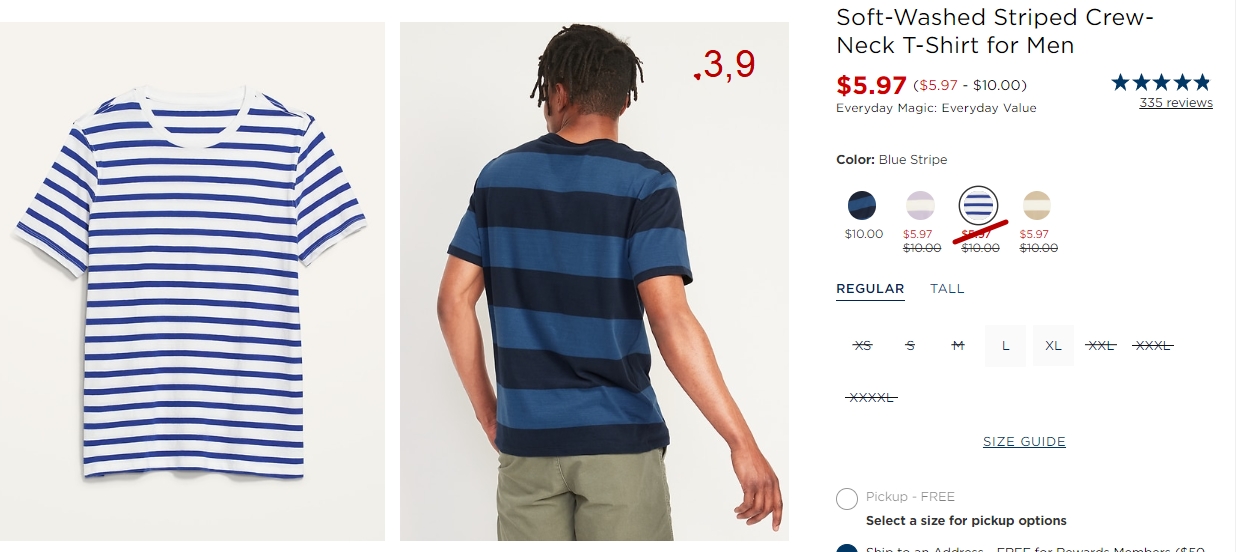This screenshot has height=552, width=1236.
Task: Select the Pickup - FREE radio button
Action: (x=847, y=499)
